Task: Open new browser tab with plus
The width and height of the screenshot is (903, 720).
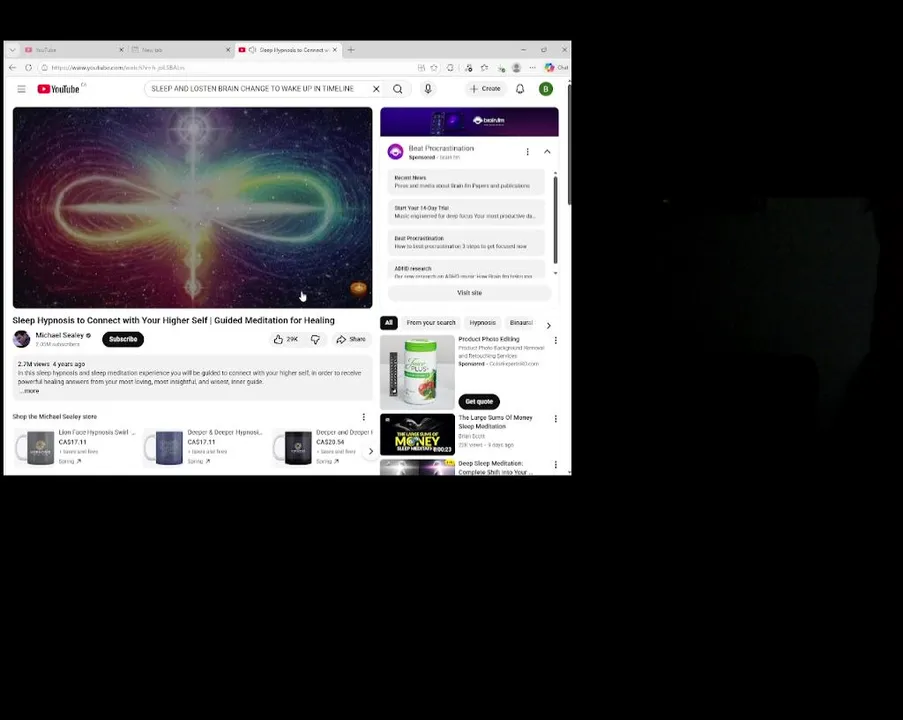Action: tap(351, 50)
